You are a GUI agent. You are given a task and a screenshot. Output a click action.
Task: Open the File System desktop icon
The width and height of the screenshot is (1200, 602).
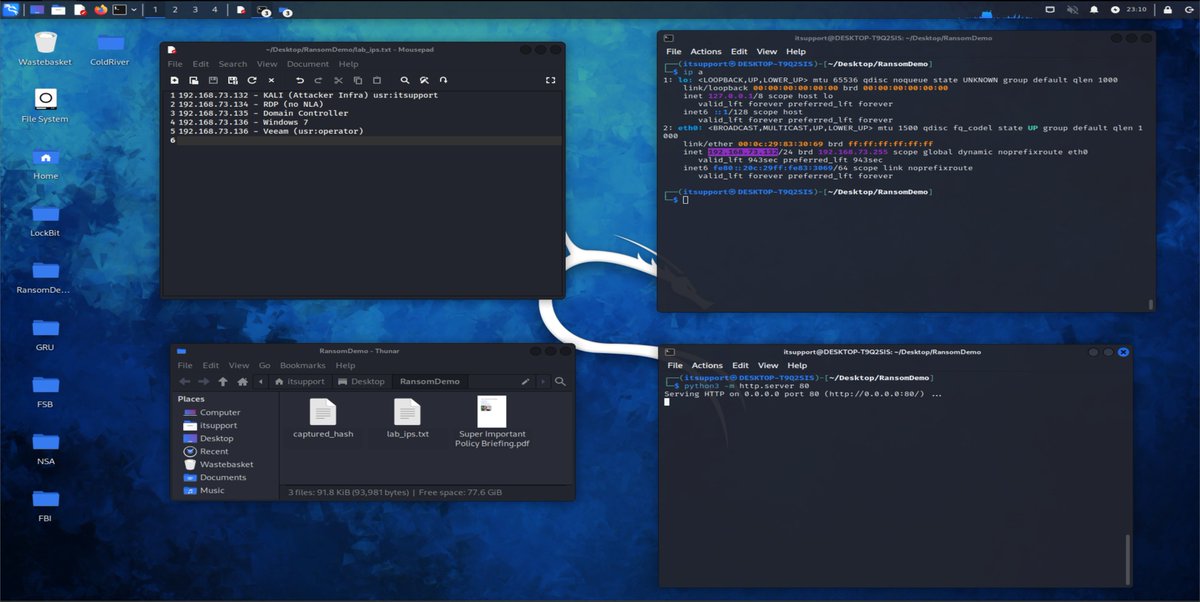[45, 107]
